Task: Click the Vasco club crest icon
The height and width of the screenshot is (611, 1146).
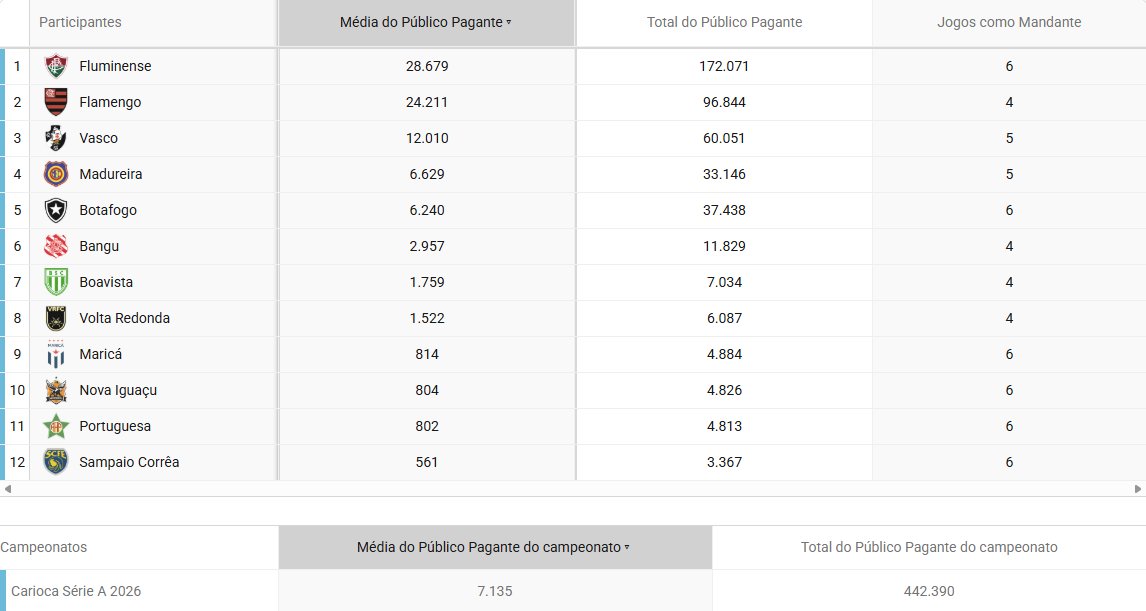Action: [56, 138]
